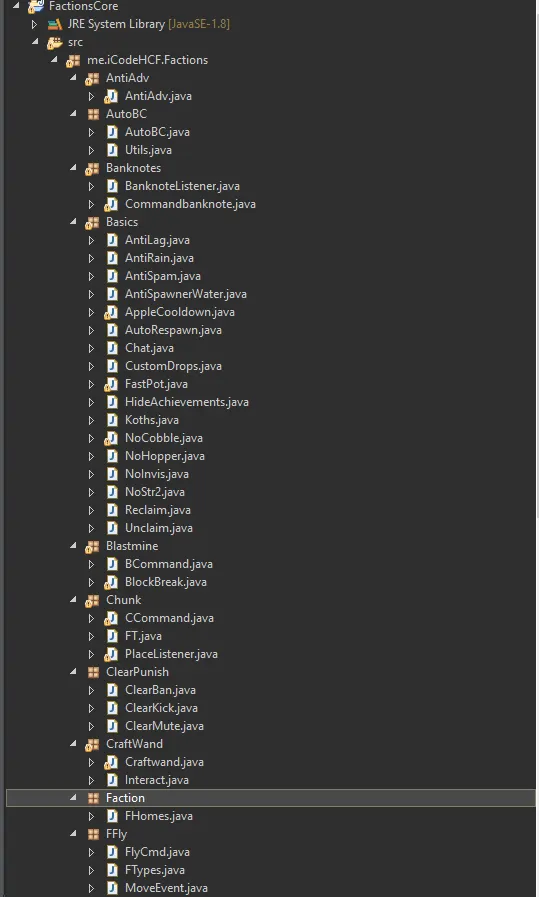The image size is (539, 897).
Task: Click the src source folder icon
Action: 54,42
